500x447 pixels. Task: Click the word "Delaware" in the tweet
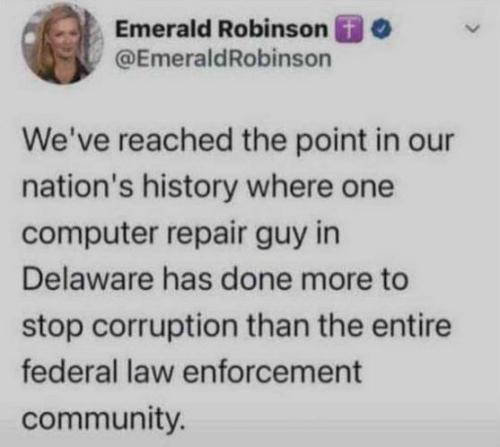[88, 279]
